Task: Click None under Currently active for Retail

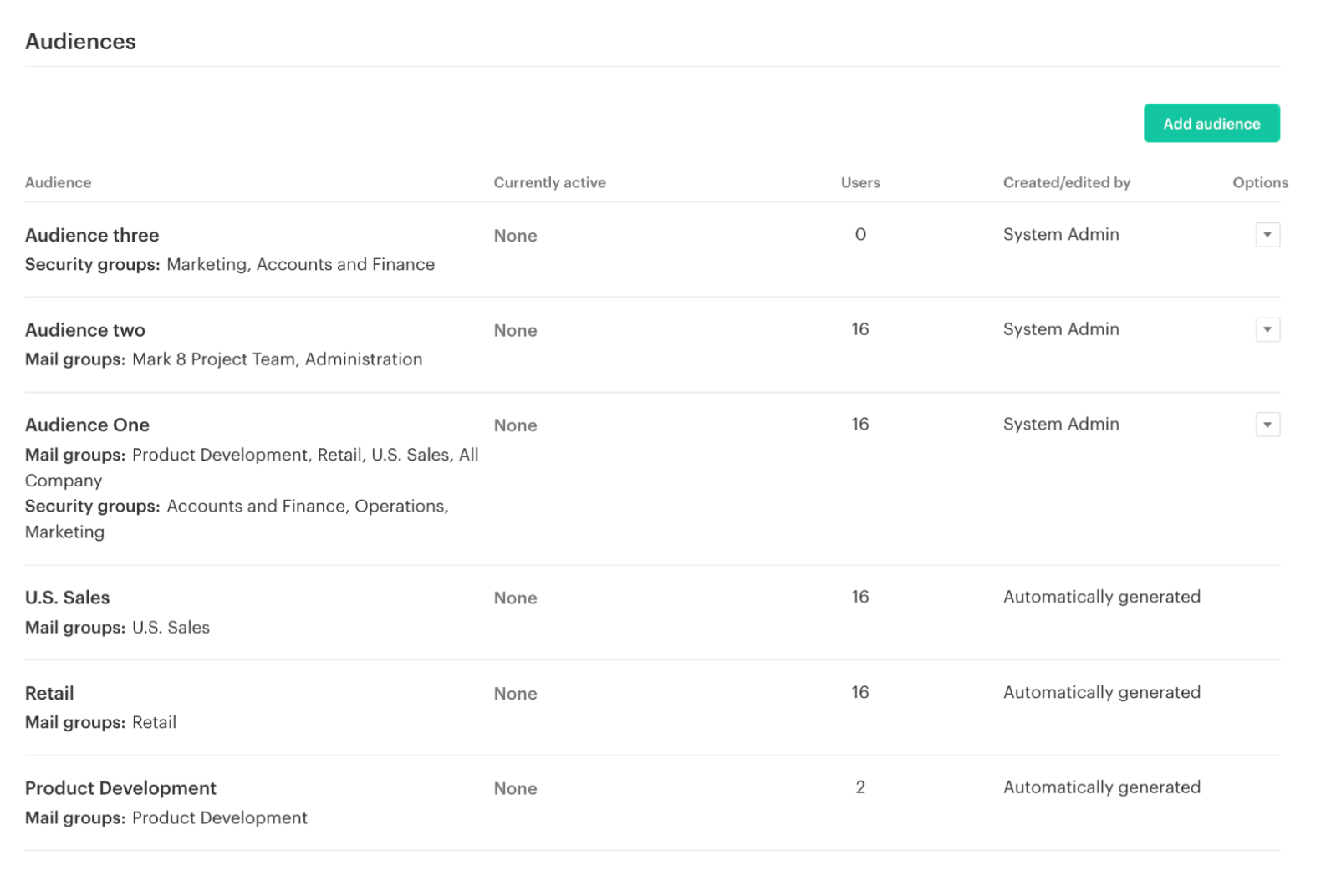Action: pos(515,693)
